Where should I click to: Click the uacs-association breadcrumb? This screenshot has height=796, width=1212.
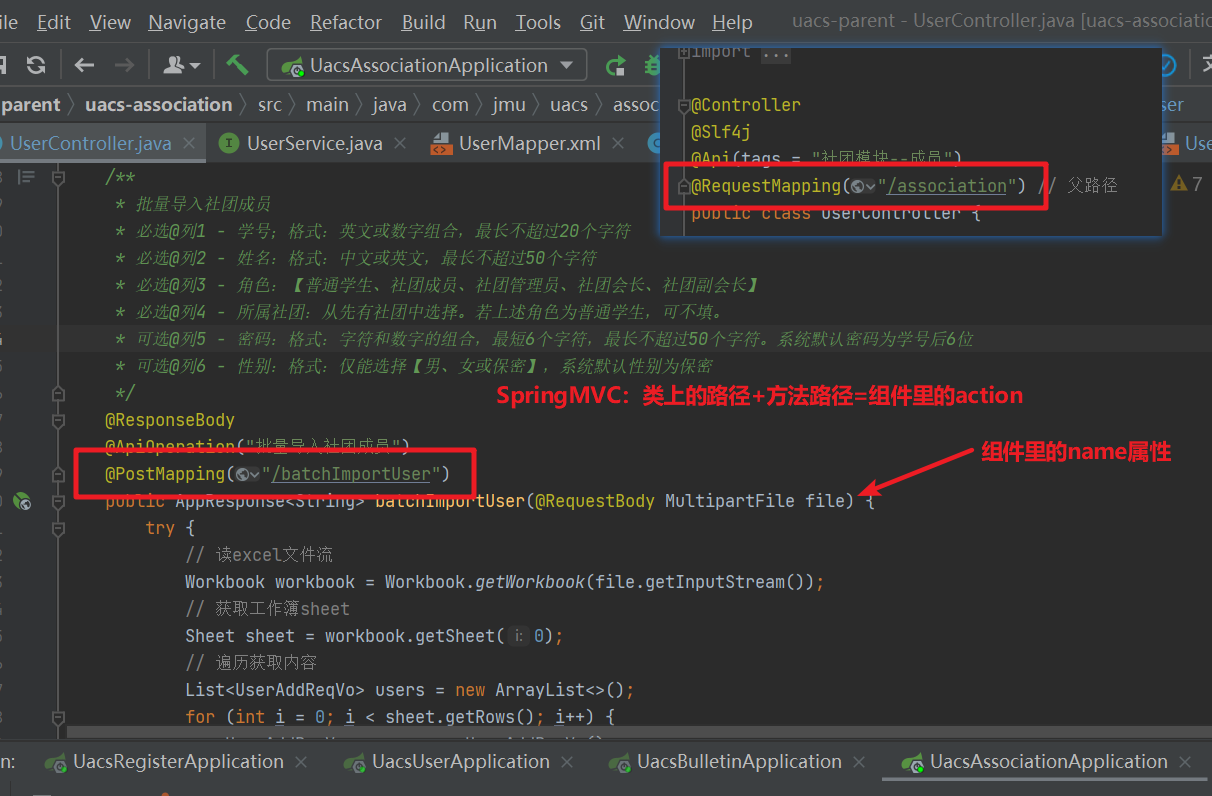(158, 105)
